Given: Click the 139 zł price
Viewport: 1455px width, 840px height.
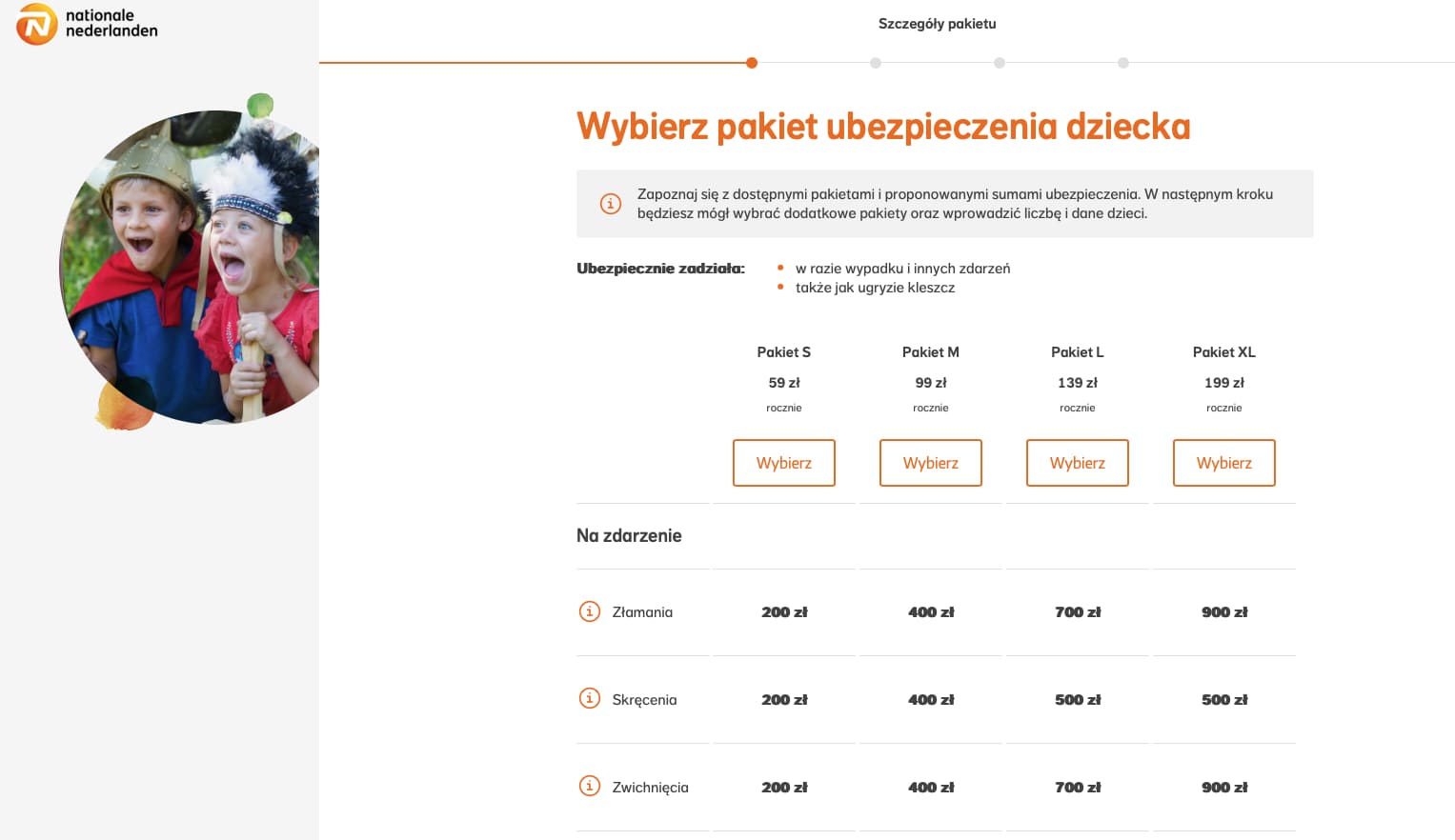Looking at the screenshot, I should coord(1078,383).
